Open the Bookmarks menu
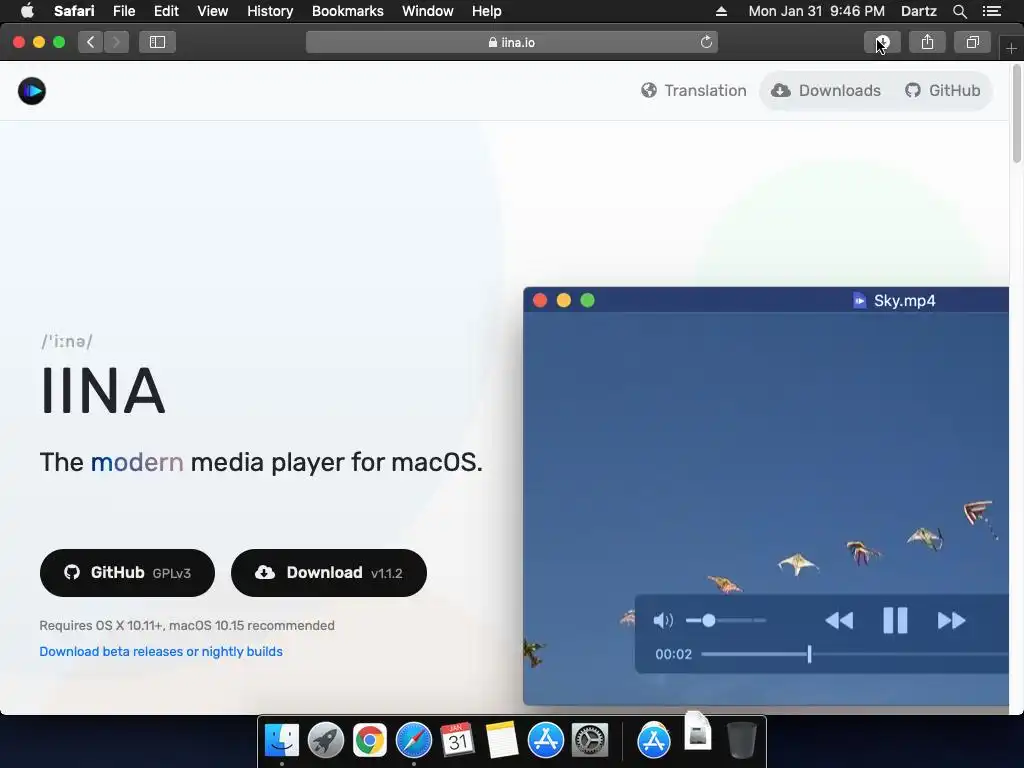1024x768 pixels. [347, 11]
